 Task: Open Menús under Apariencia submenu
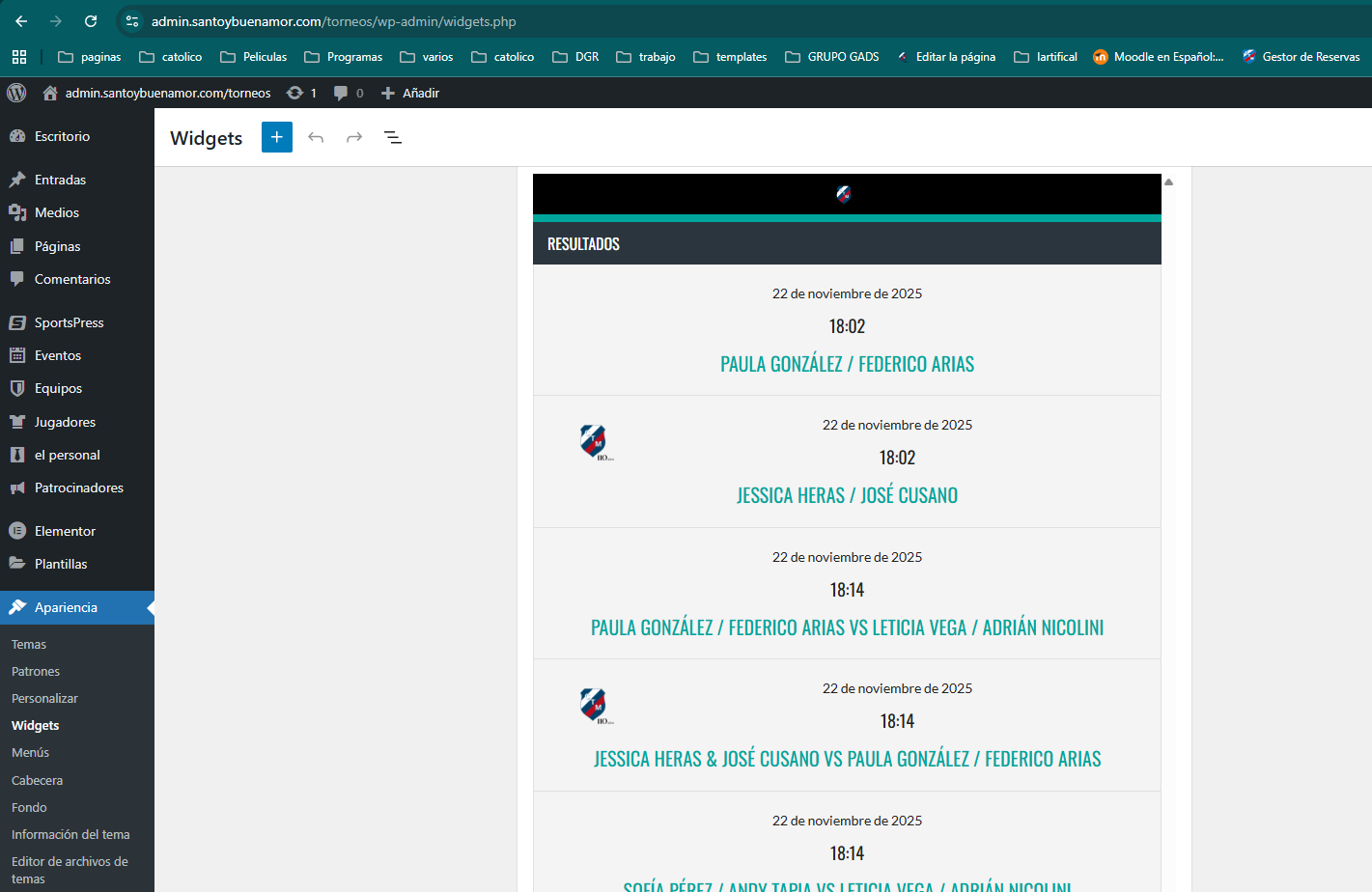pos(30,752)
